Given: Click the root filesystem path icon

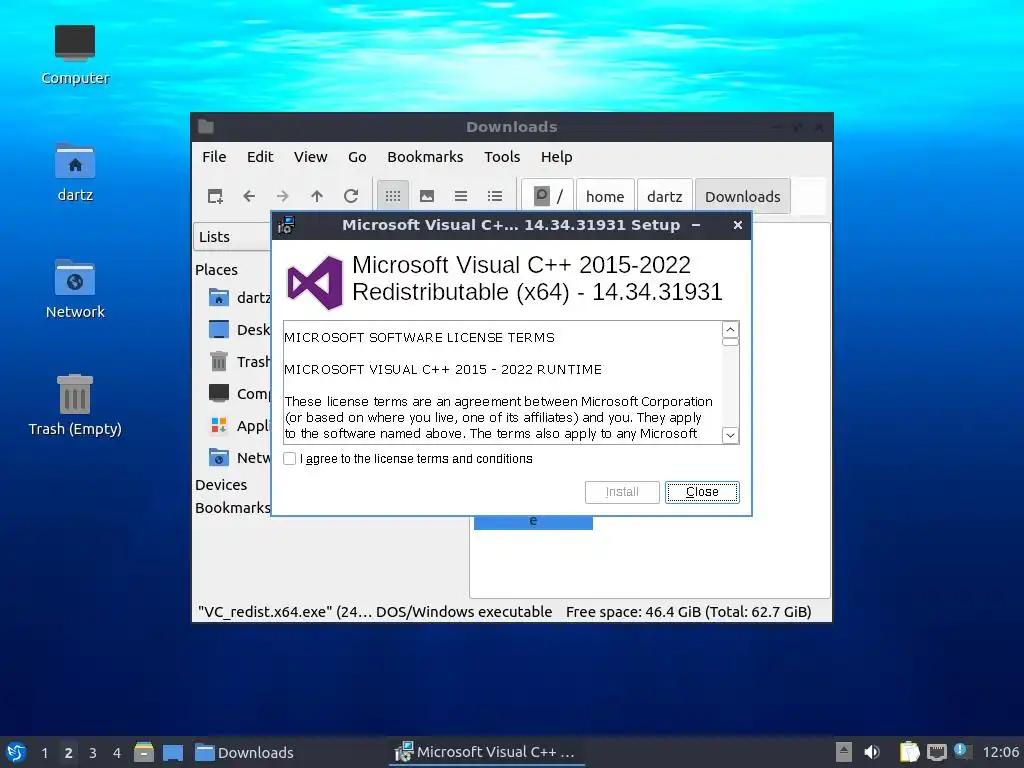Looking at the screenshot, I should click(548, 196).
